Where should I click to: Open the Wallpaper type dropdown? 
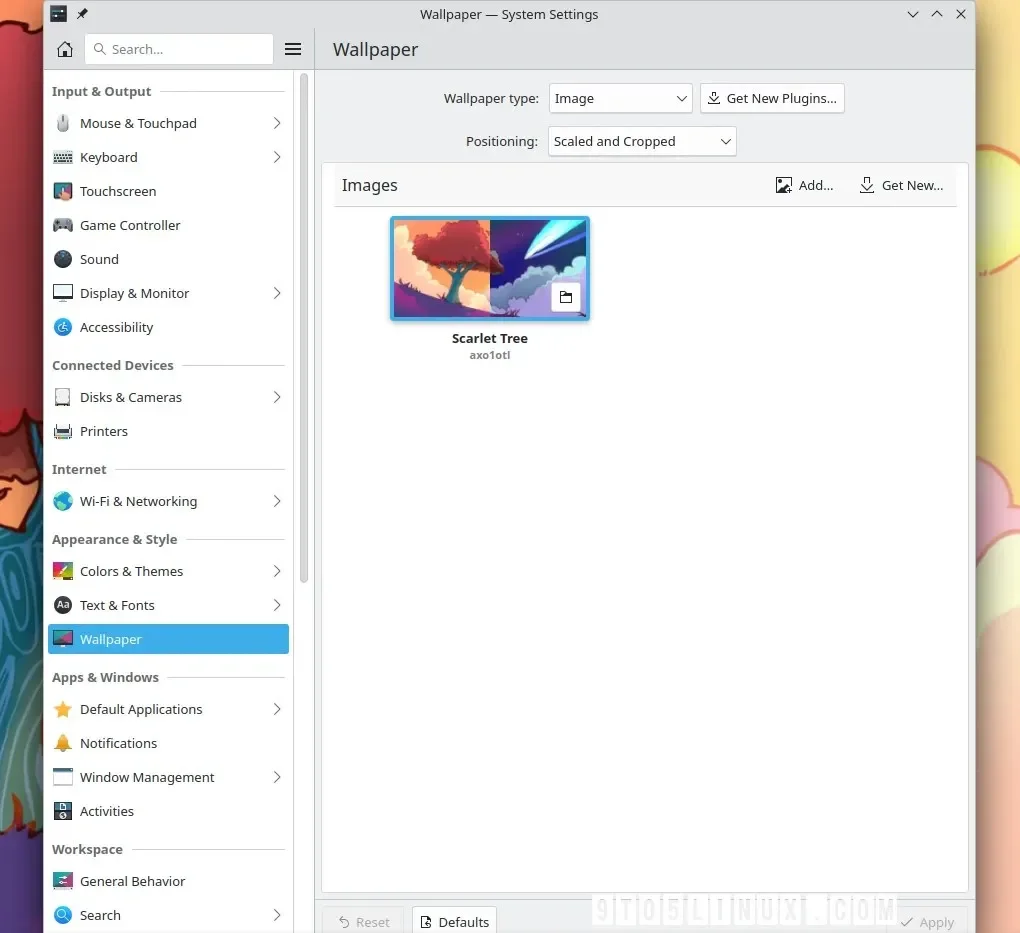[621, 98]
